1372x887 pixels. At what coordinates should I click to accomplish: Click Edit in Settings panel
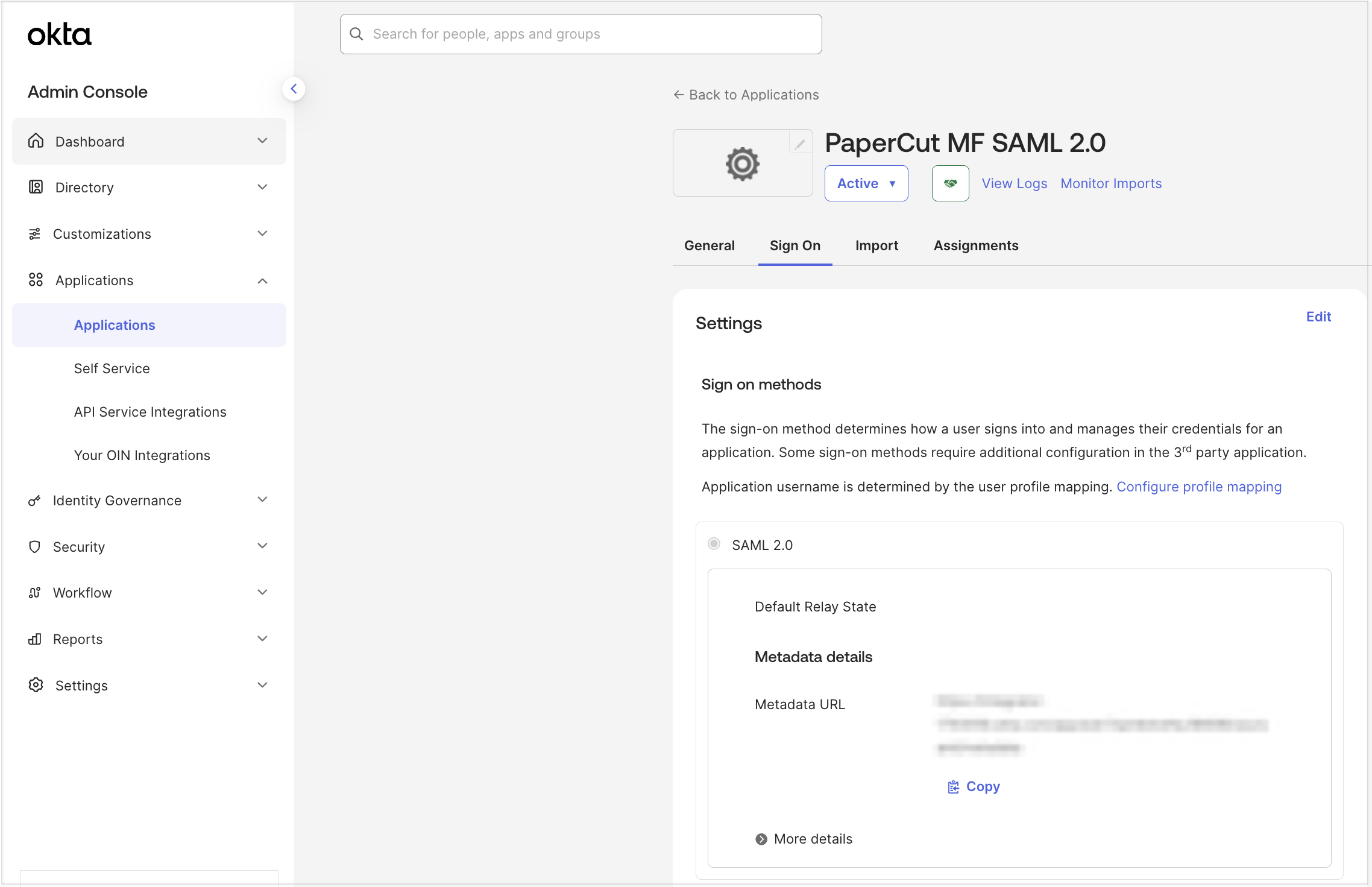pyautogui.click(x=1318, y=317)
